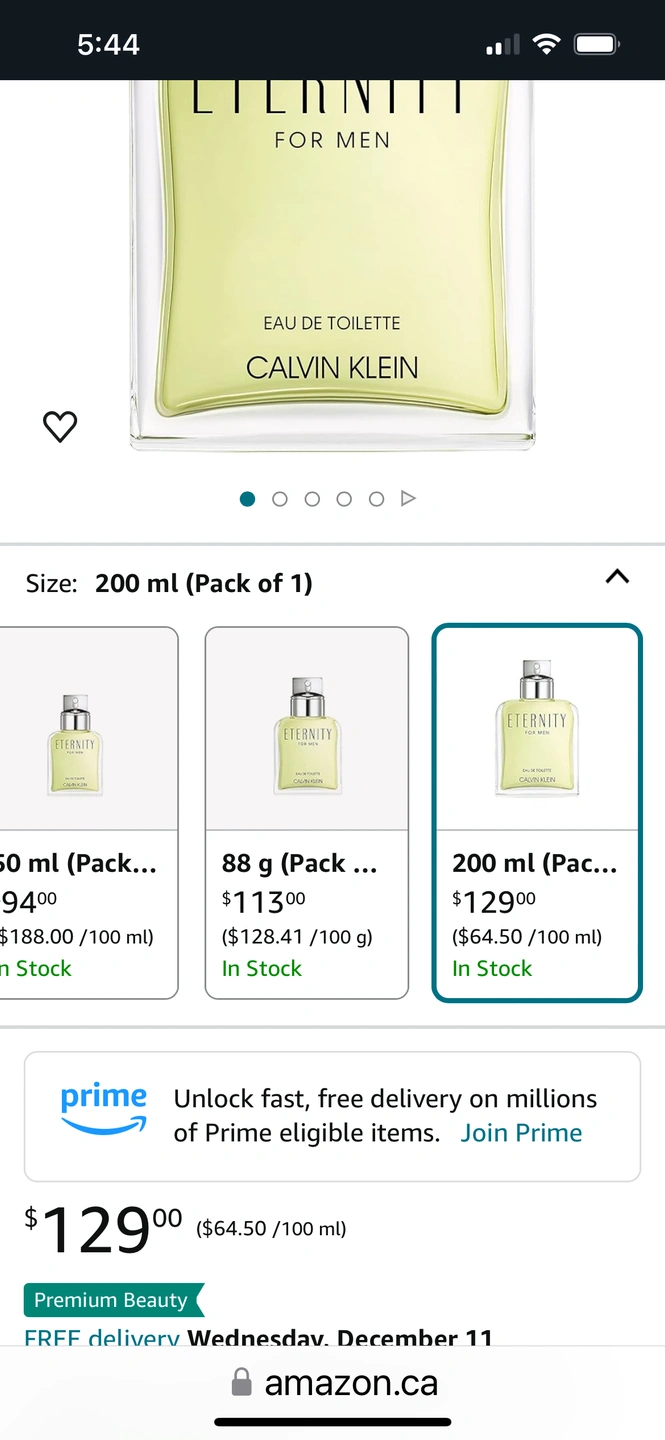Select the first image carousel dot

[x=248, y=499]
